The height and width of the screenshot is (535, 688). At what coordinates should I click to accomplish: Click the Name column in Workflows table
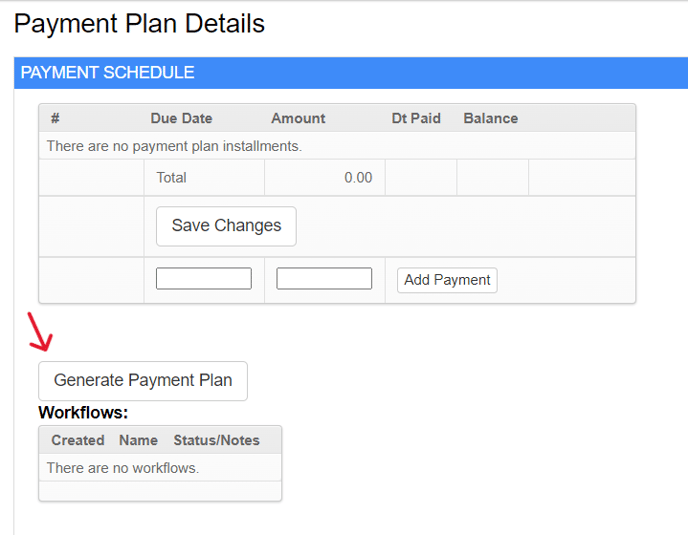(138, 440)
